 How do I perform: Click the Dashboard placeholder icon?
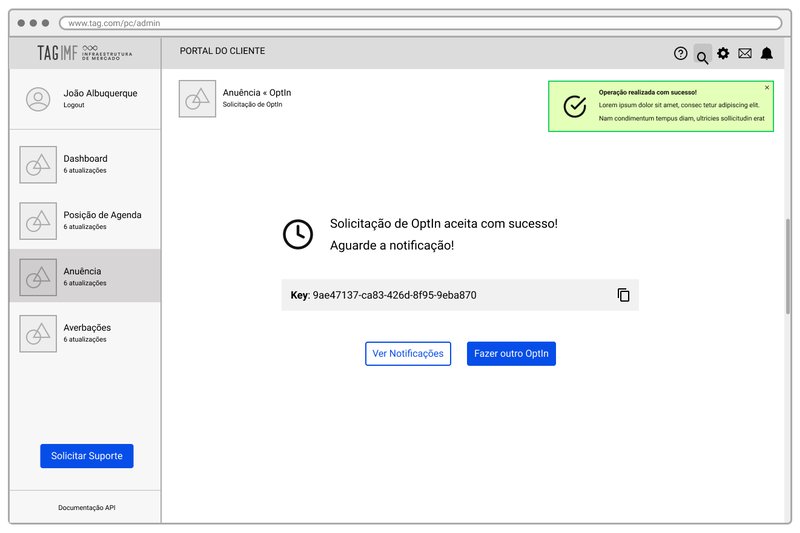pyautogui.click(x=38, y=165)
